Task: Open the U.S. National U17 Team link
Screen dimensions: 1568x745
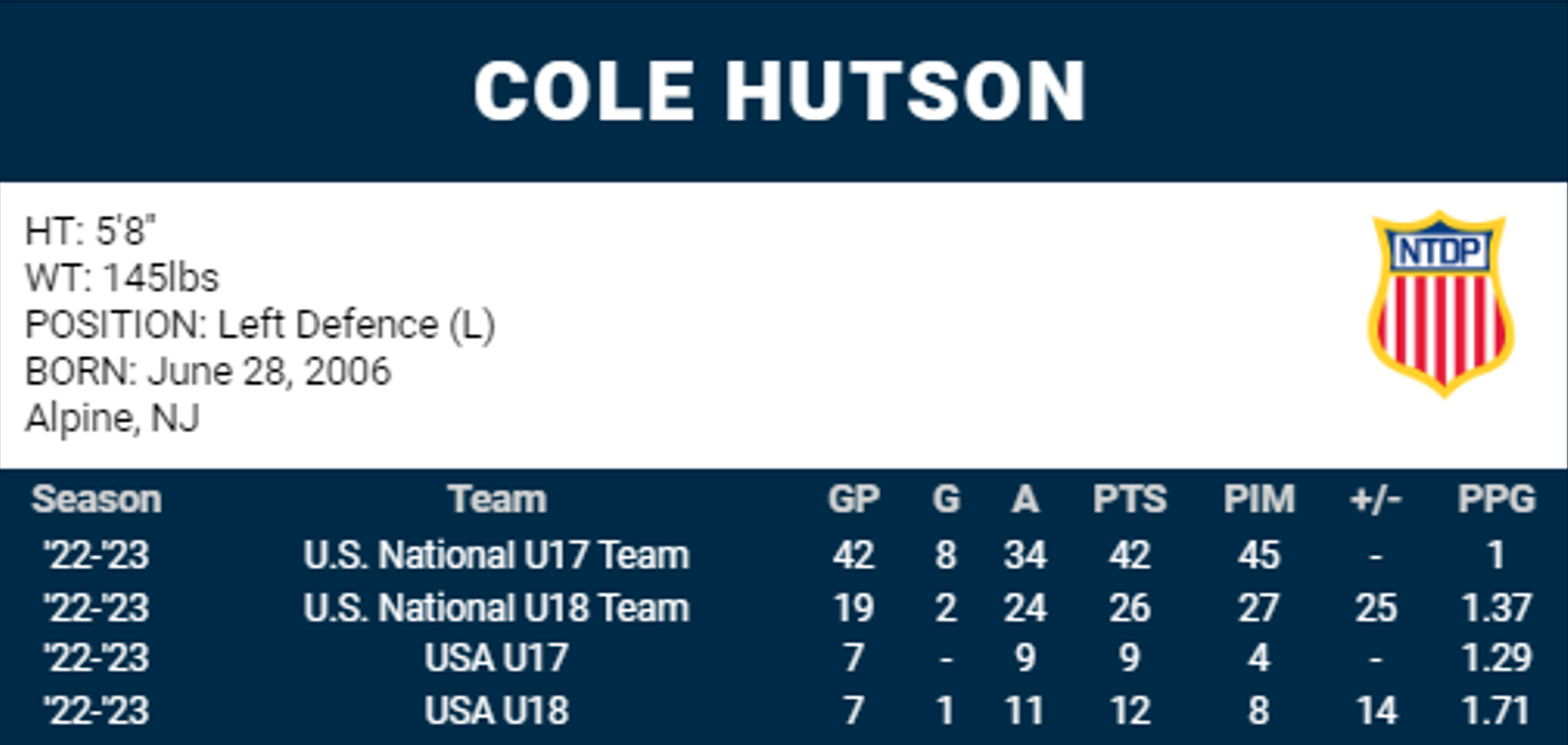Action: click(496, 555)
